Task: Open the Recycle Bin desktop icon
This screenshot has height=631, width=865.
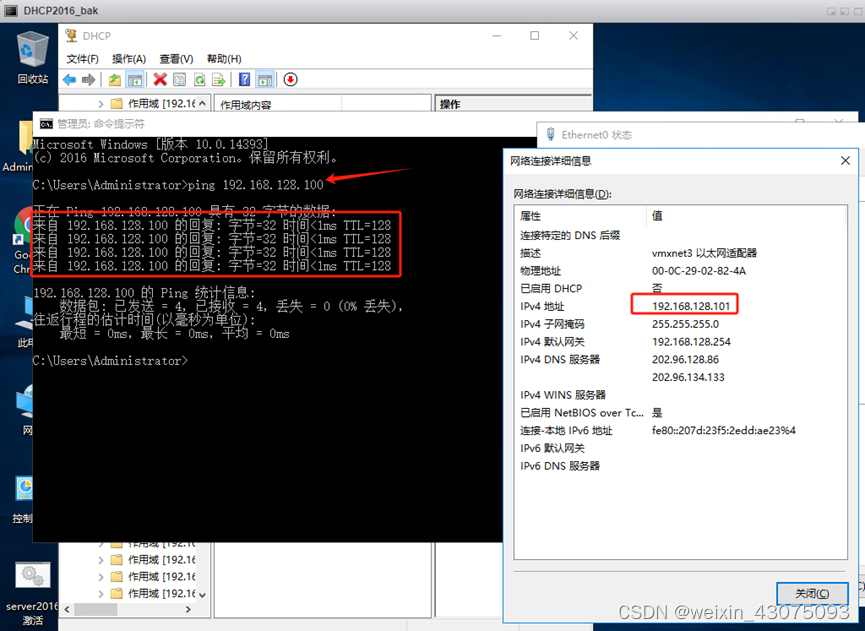Action: point(33,57)
